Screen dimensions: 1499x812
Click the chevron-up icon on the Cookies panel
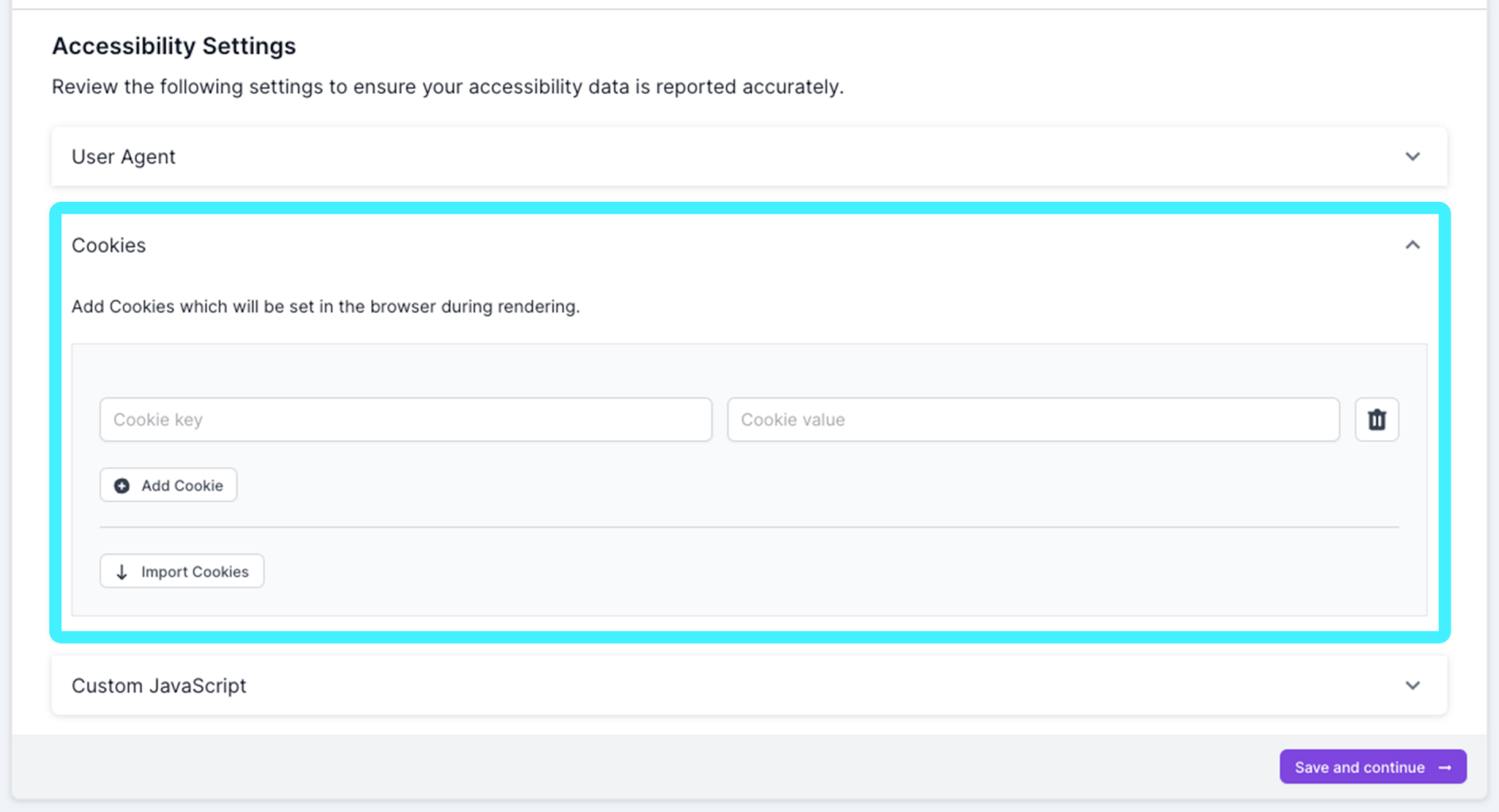click(x=1413, y=245)
